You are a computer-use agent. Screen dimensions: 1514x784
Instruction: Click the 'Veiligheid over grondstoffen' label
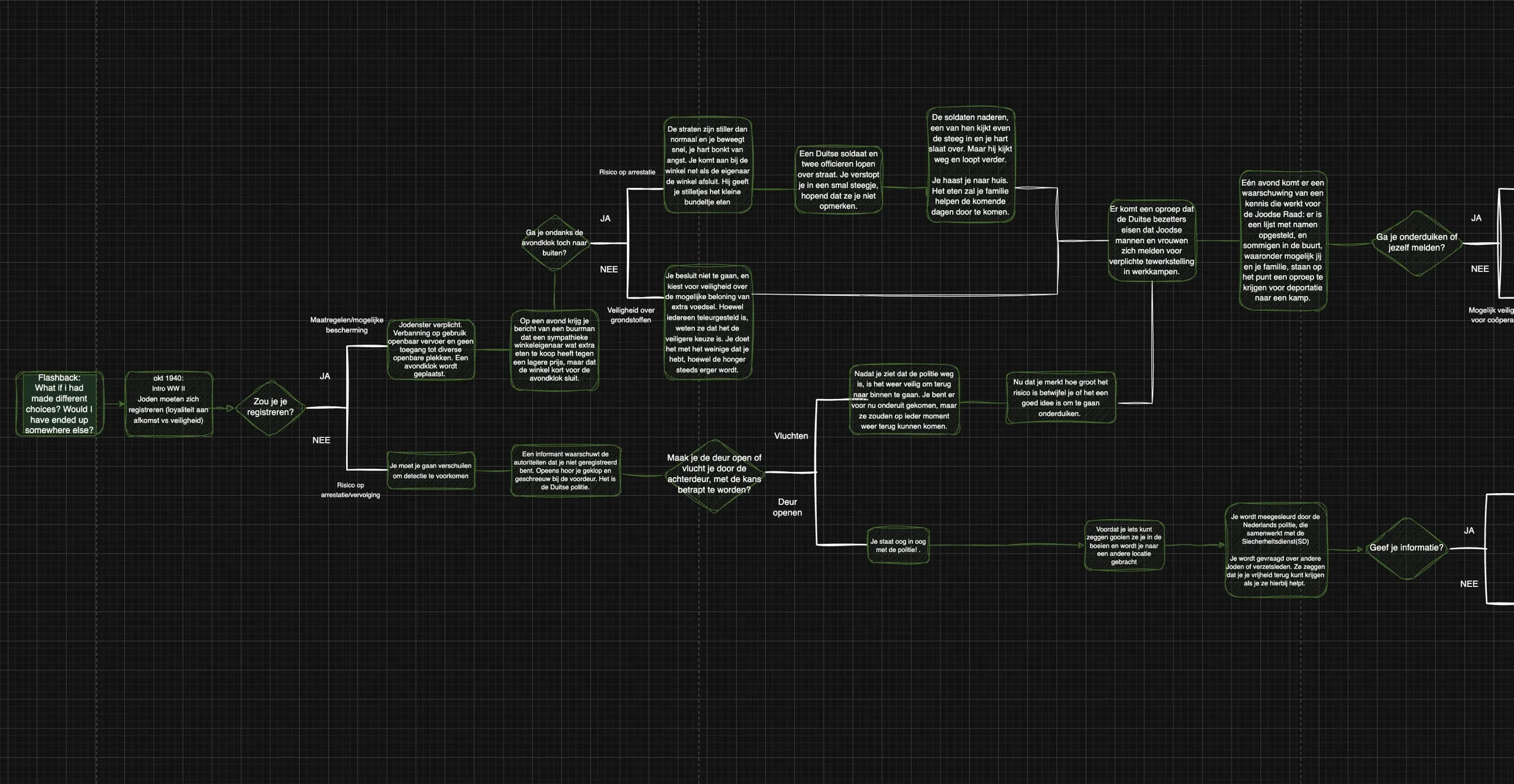tap(630, 315)
